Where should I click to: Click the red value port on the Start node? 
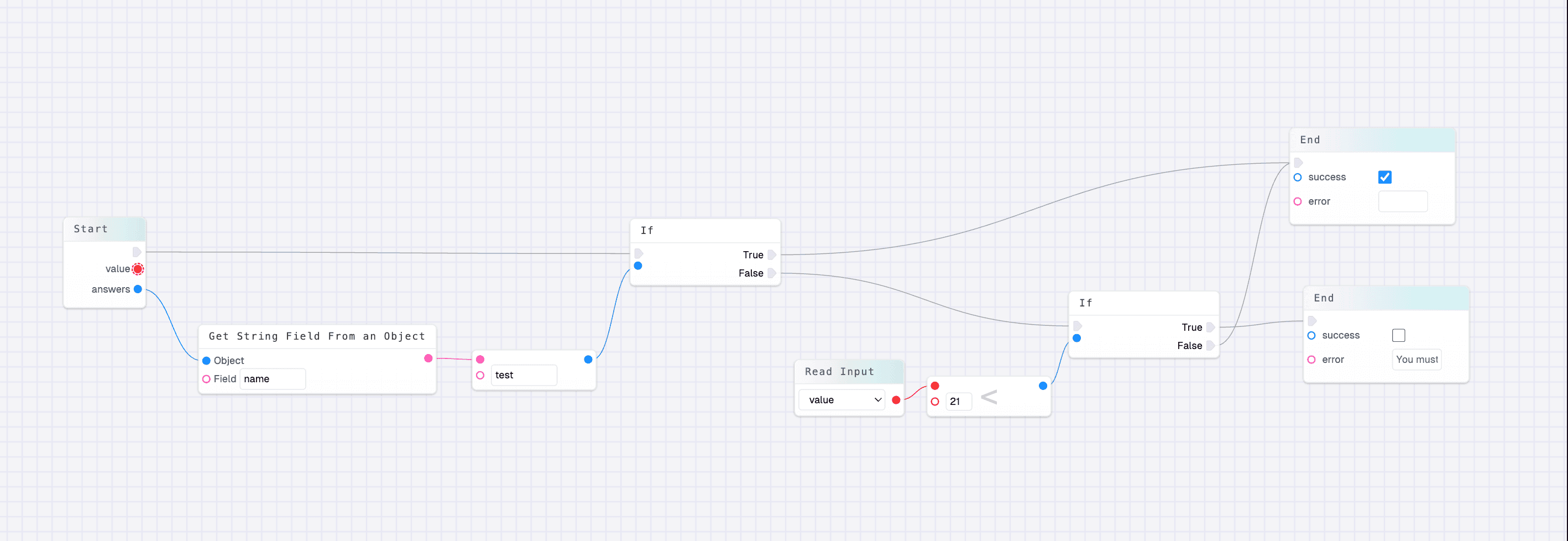click(x=138, y=268)
